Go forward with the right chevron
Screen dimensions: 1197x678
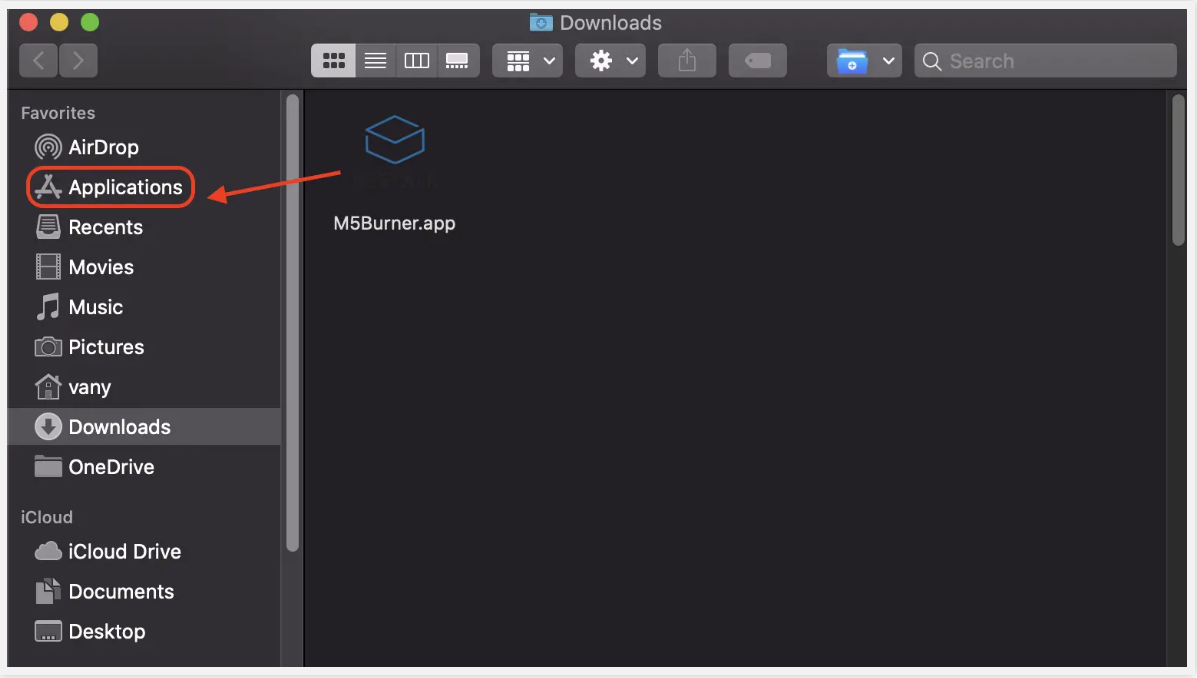tap(78, 60)
